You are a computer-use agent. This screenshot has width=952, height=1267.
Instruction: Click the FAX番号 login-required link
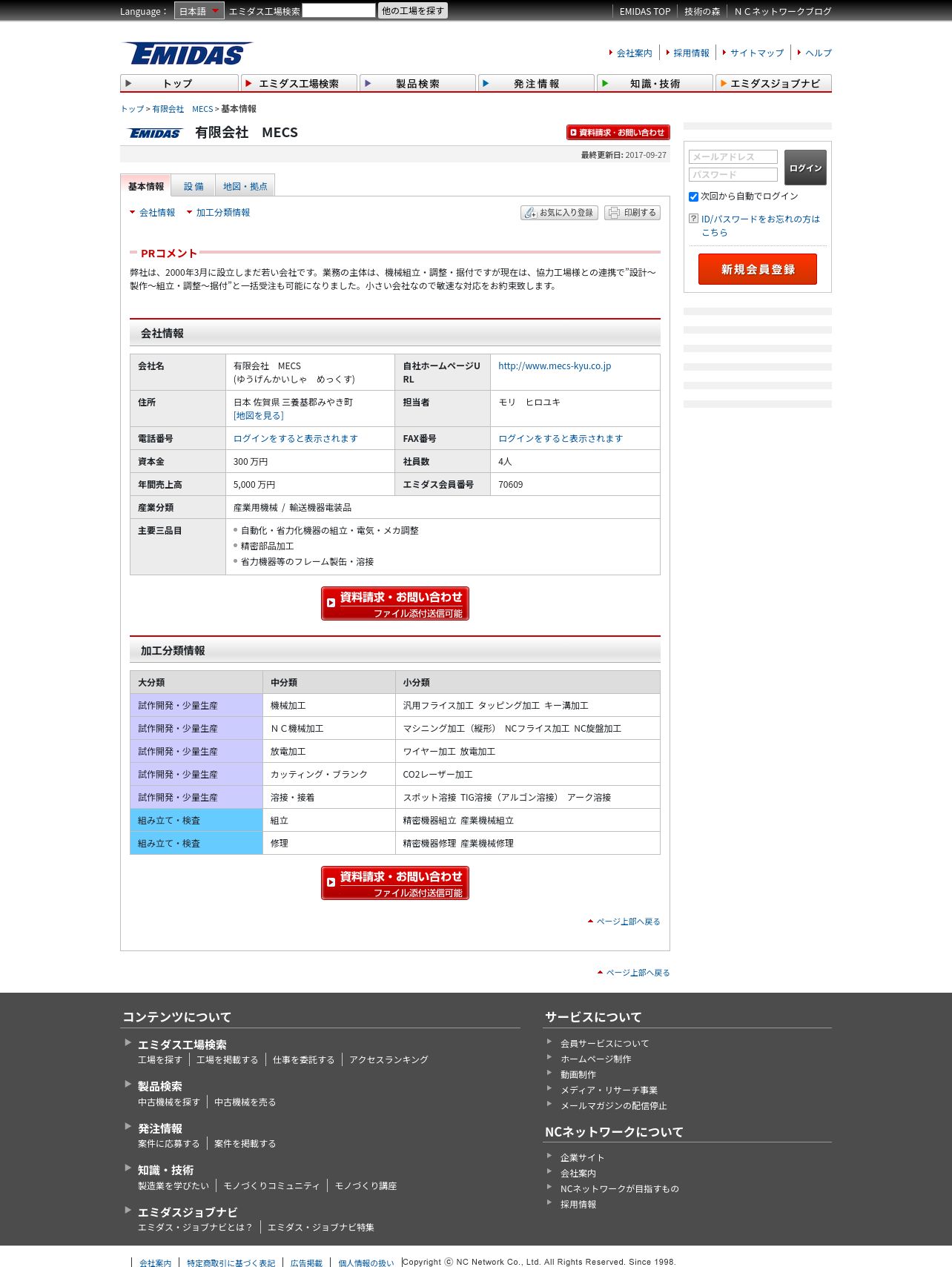coord(561,439)
